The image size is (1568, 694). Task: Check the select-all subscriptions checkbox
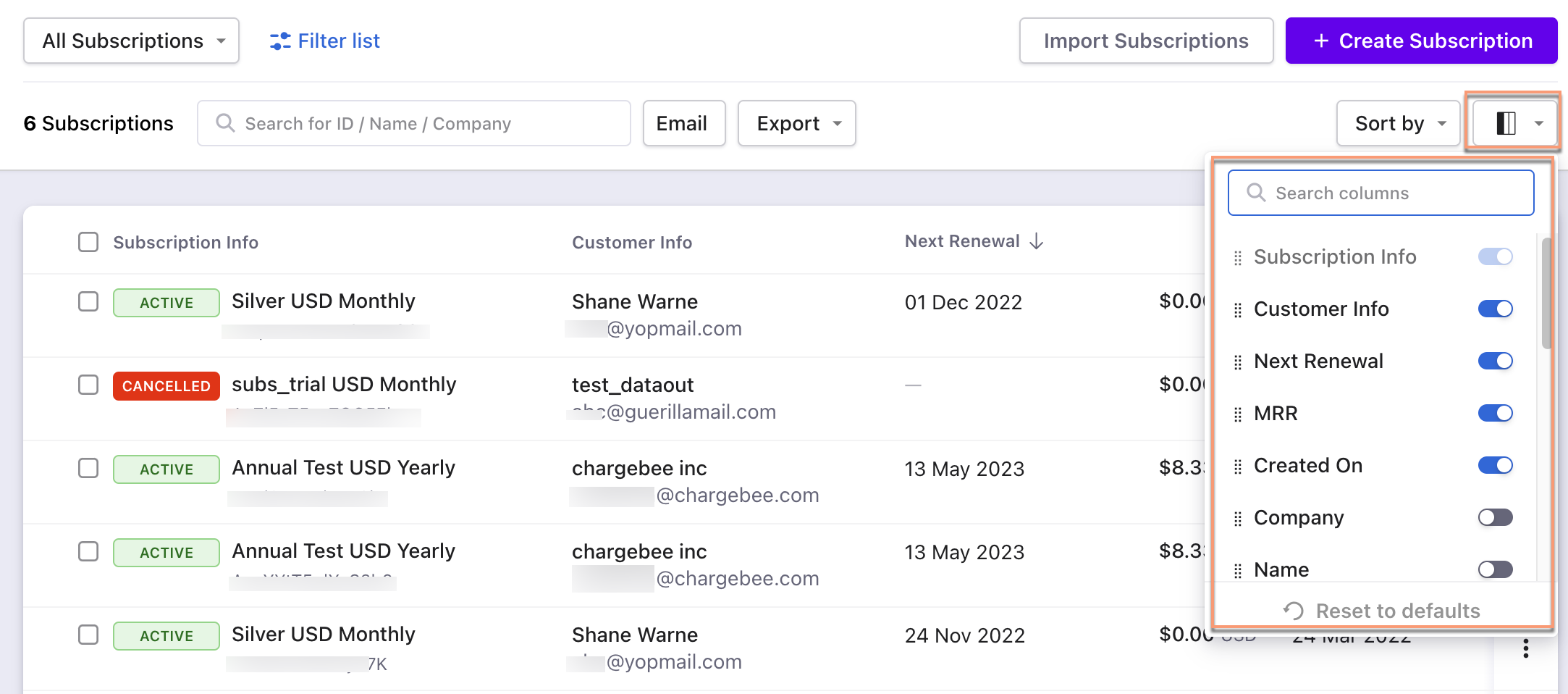coord(88,242)
